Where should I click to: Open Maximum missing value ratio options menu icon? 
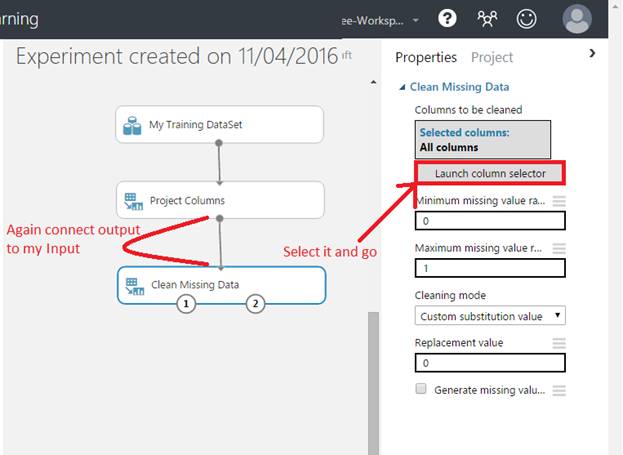pyautogui.click(x=559, y=248)
